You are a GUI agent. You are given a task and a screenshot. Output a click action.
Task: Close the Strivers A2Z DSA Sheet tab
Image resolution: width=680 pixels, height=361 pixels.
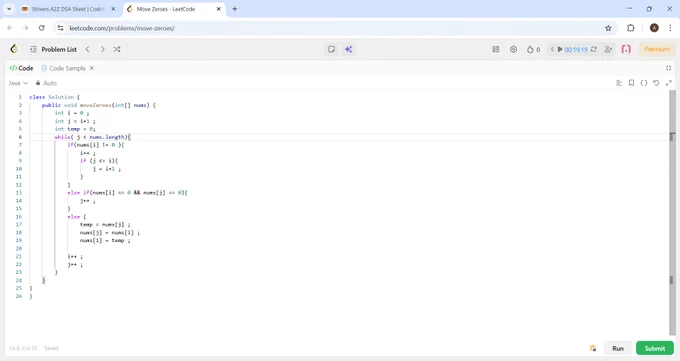113,9
